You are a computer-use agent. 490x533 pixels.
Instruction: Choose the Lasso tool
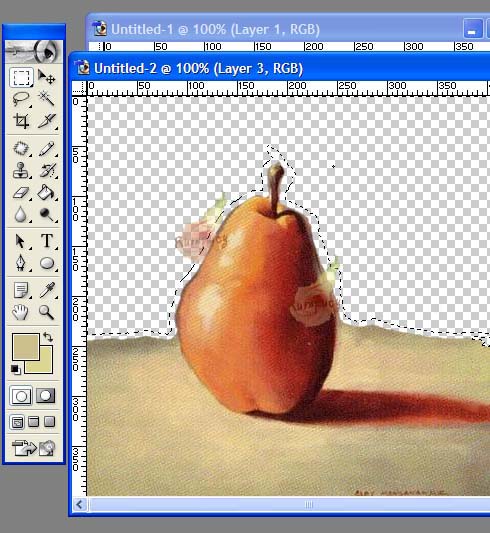21,99
